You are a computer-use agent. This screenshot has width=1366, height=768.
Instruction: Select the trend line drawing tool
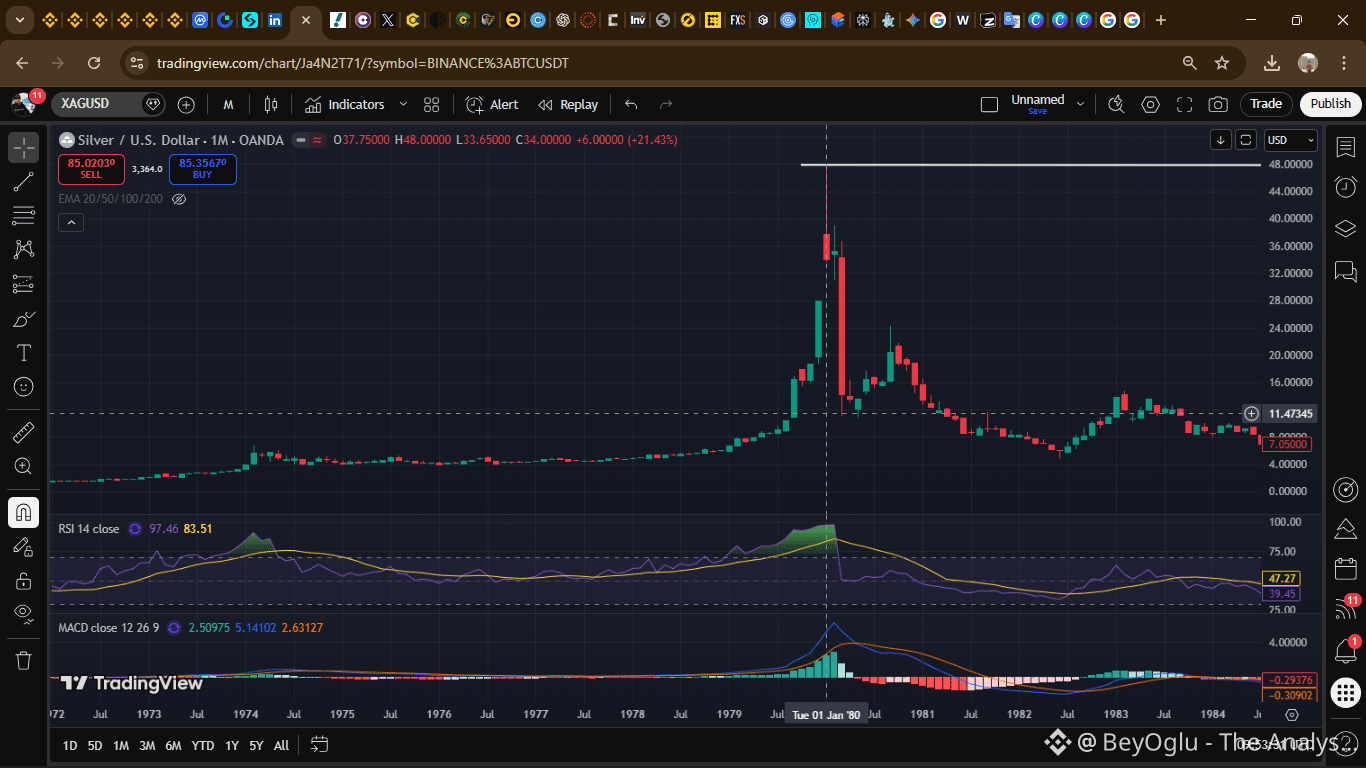click(24, 181)
